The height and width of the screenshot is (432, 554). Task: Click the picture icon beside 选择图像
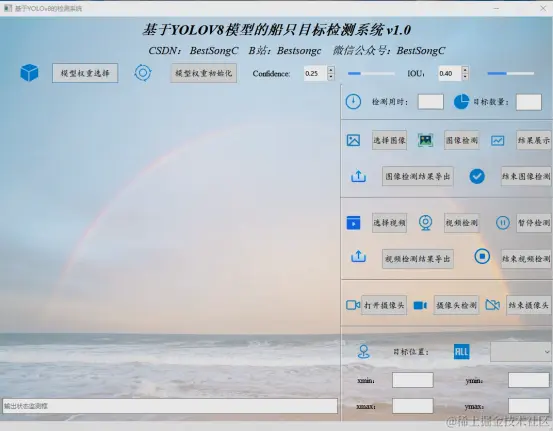[x=353, y=140]
